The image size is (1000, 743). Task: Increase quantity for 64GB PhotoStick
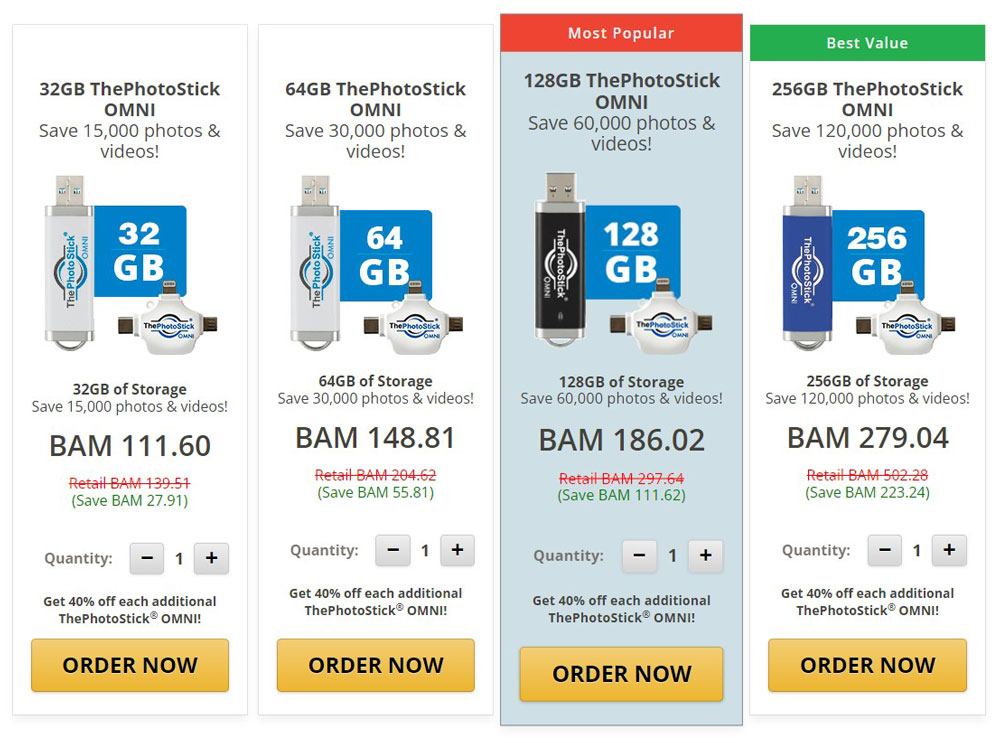[x=457, y=550]
